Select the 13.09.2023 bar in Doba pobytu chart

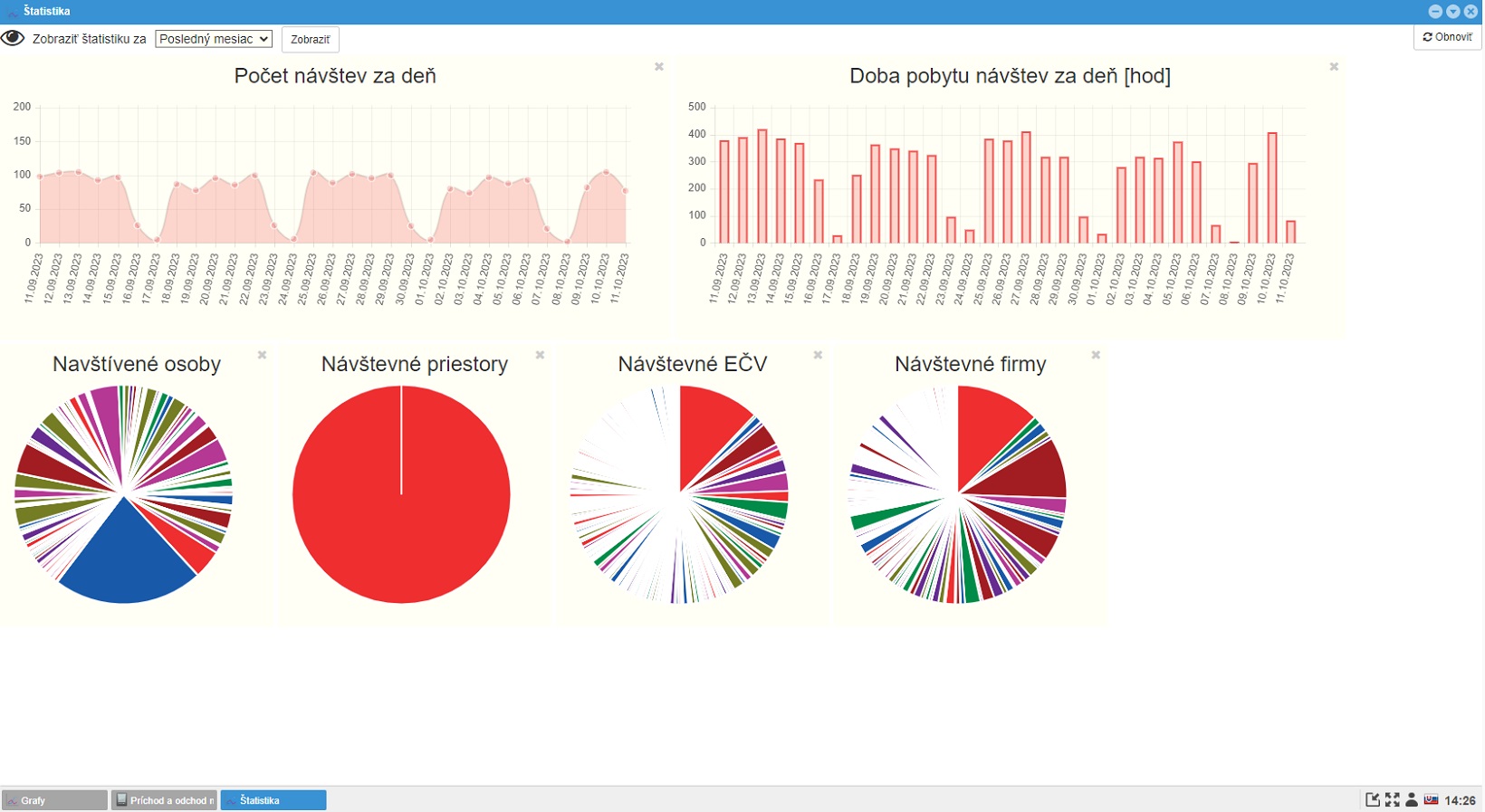point(762,186)
